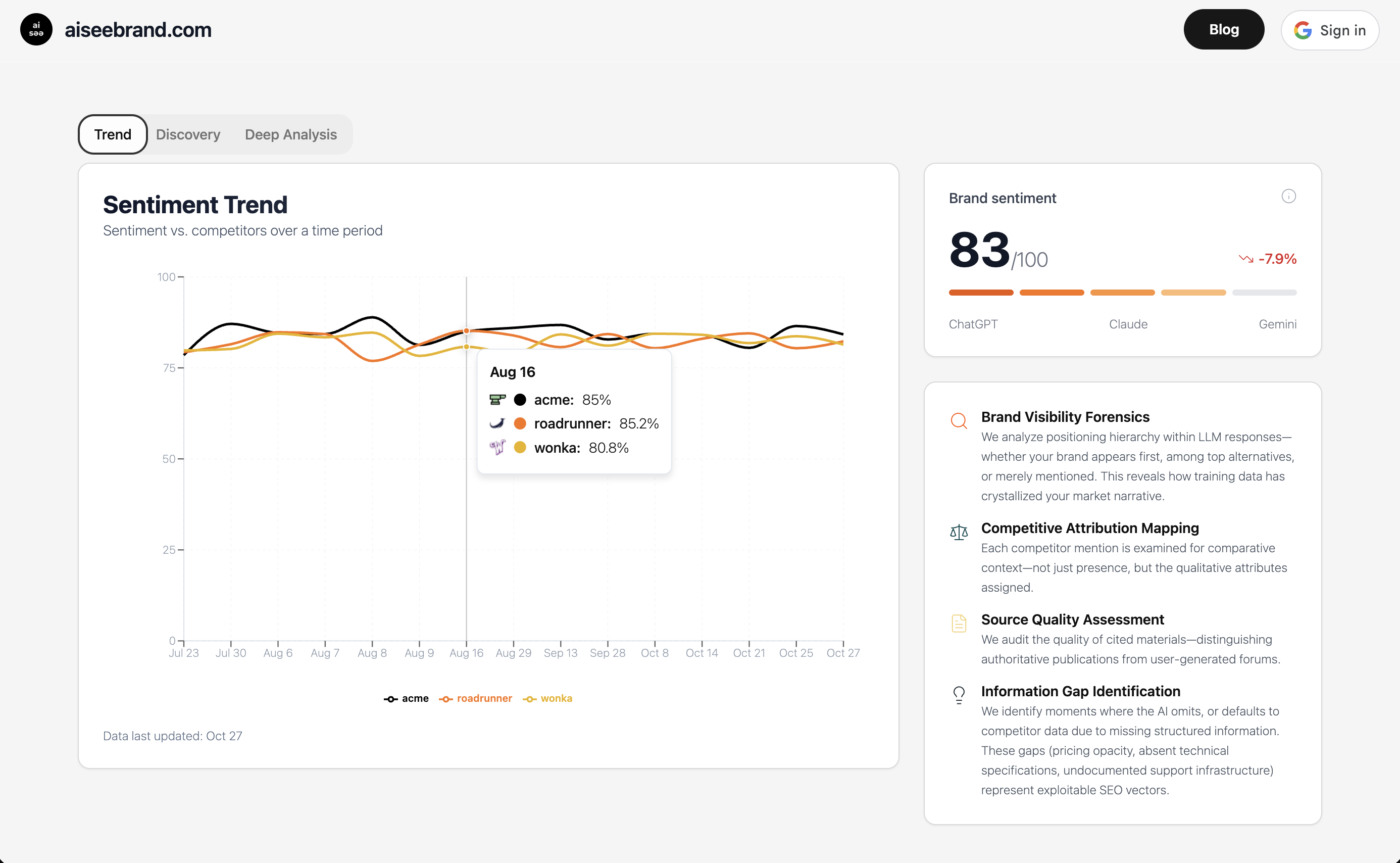Click the purple W icon beside wonka
Image resolution: width=1400 pixels, height=863 pixels.
click(x=497, y=448)
